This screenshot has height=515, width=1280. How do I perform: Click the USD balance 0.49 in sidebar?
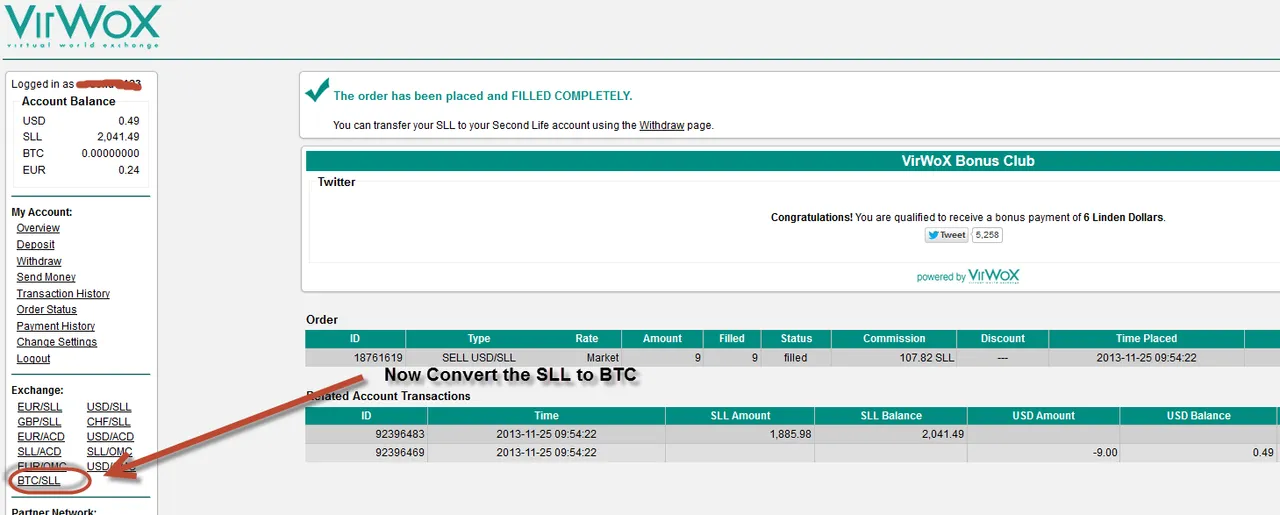click(128, 121)
